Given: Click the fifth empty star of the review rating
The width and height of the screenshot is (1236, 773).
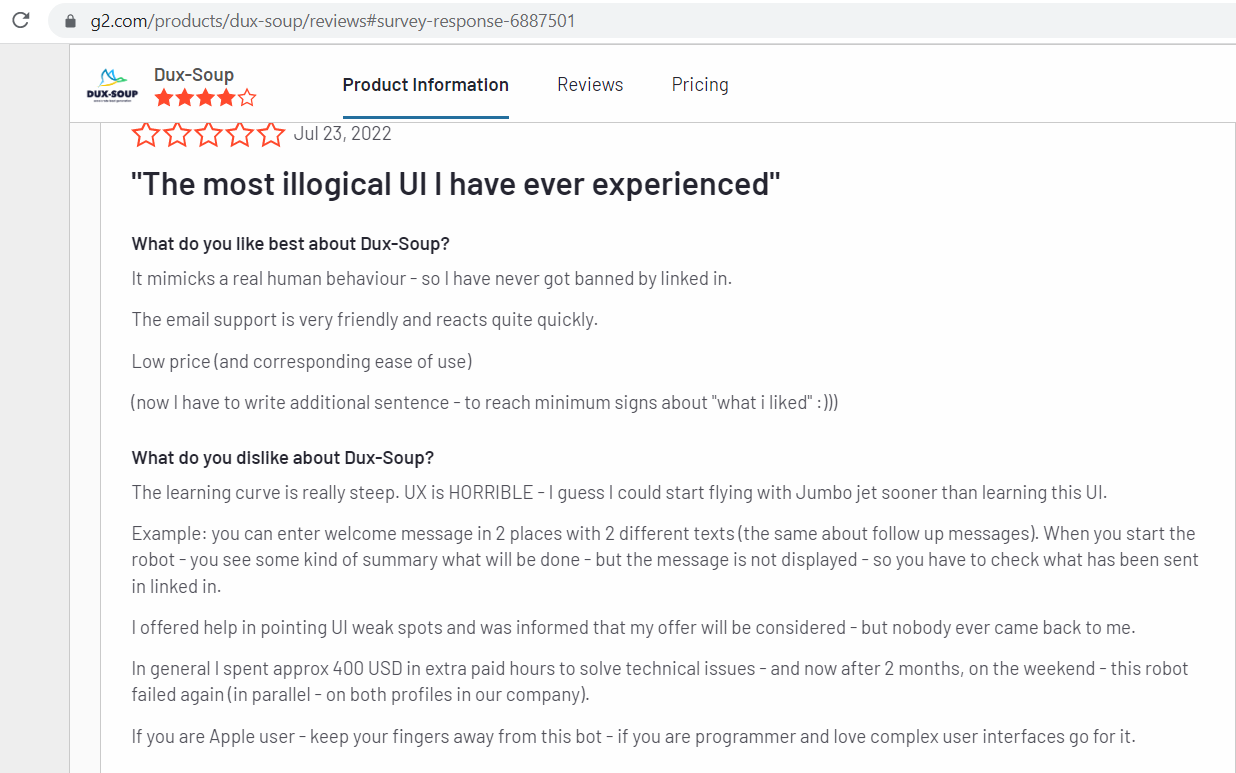Looking at the screenshot, I should (271, 135).
